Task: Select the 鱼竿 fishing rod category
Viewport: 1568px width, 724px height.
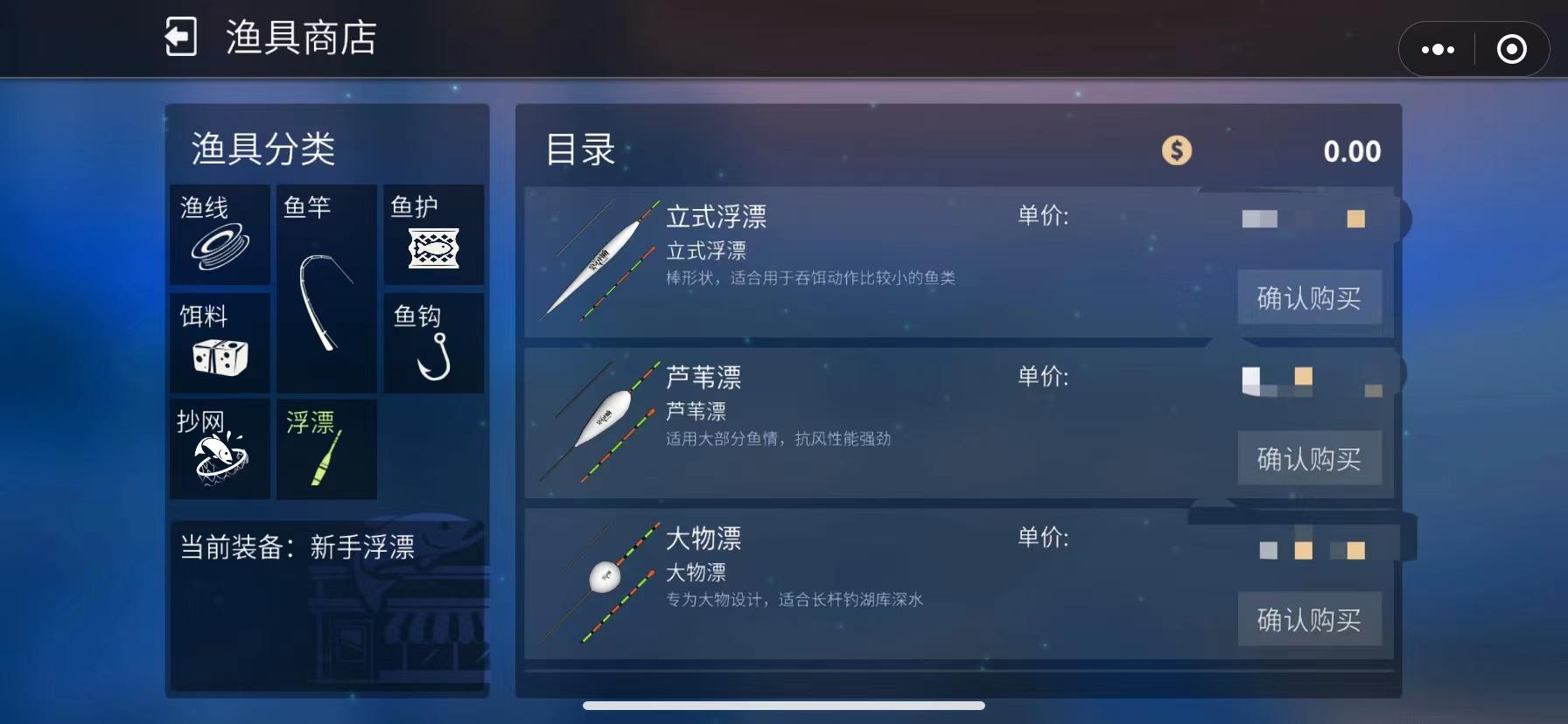Action: [326, 289]
